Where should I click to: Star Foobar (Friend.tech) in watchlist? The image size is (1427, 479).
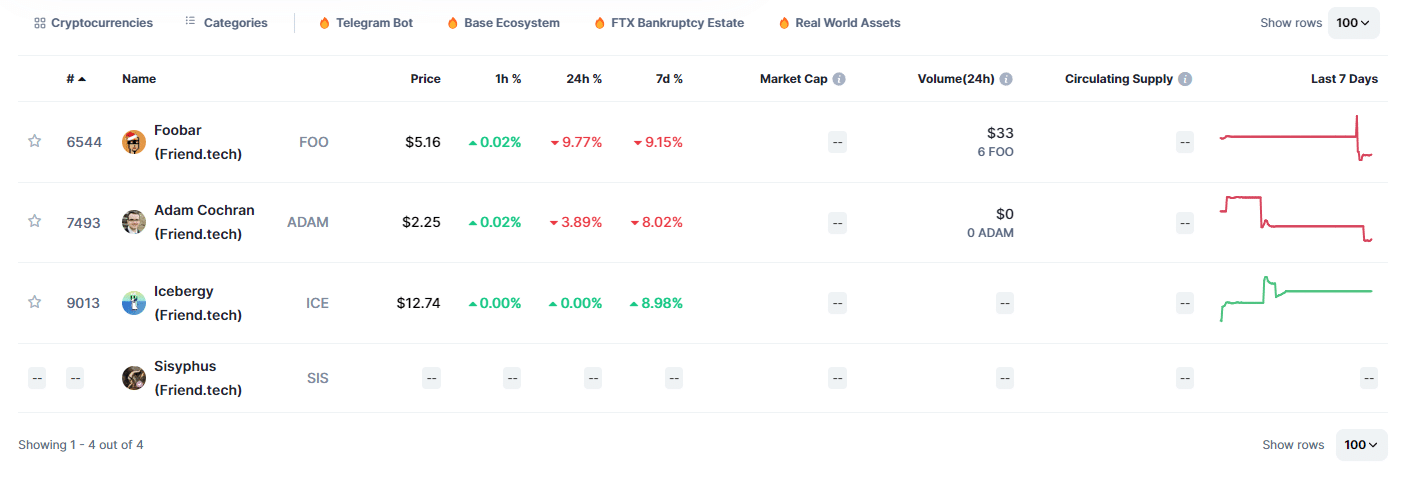[x=35, y=141]
